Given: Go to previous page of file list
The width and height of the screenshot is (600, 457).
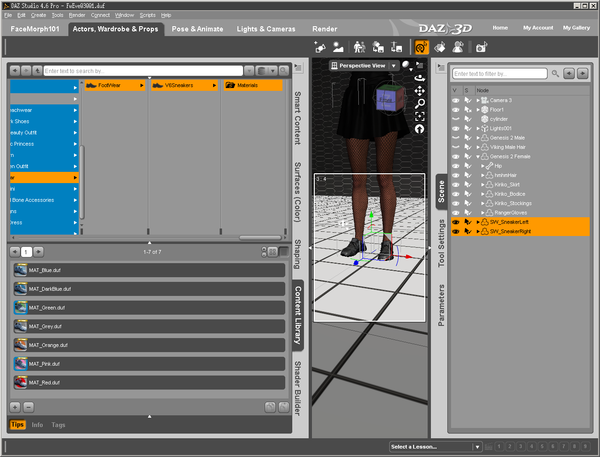Looking at the screenshot, I should pyautogui.click(x=15, y=252).
